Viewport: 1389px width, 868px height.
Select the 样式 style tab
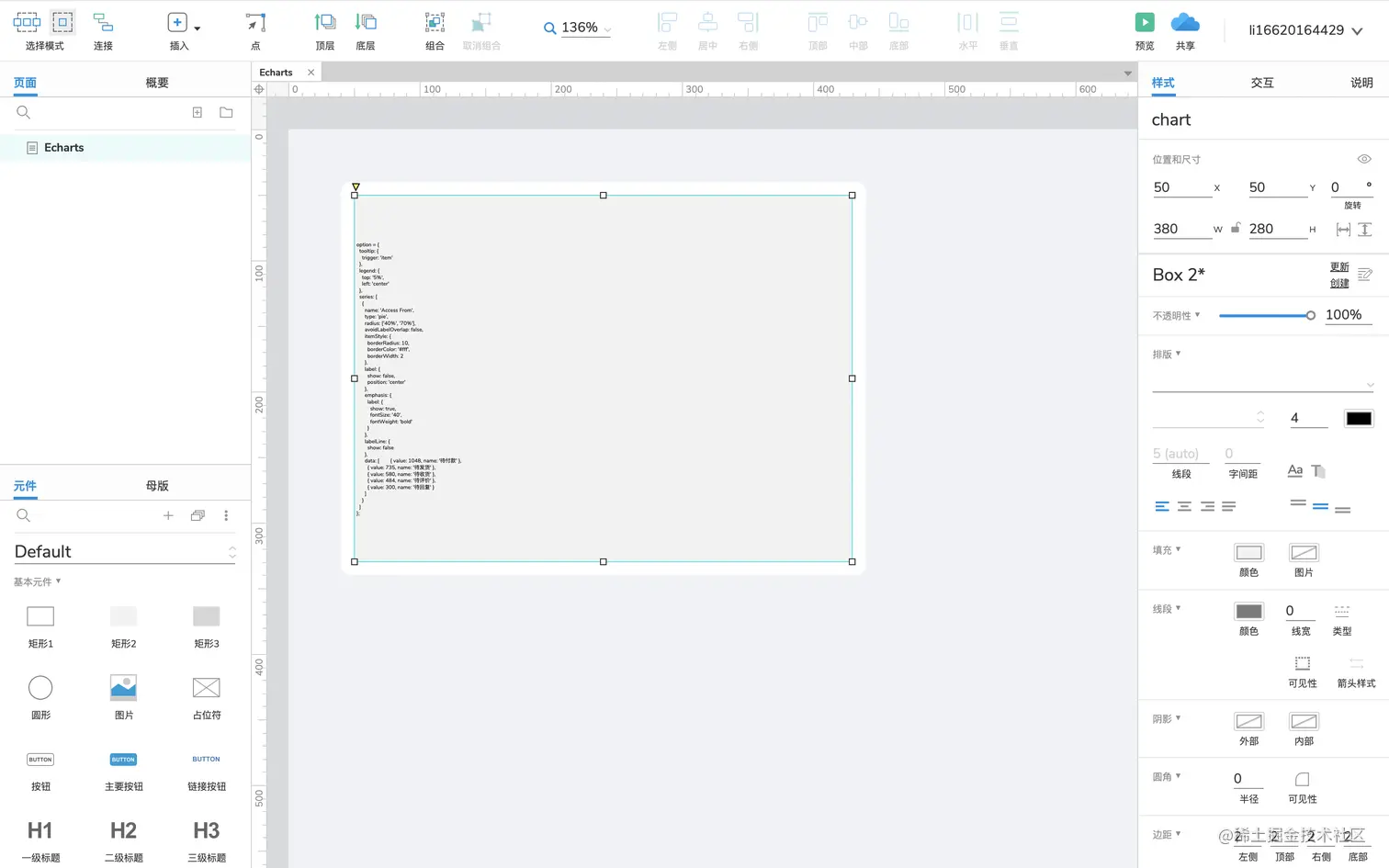pos(1163,83)
